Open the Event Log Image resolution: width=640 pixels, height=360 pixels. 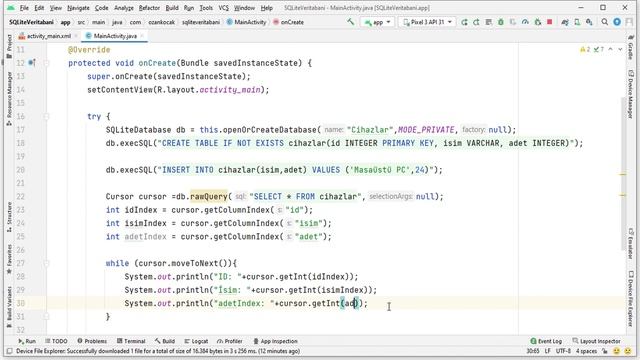point(546,341)
